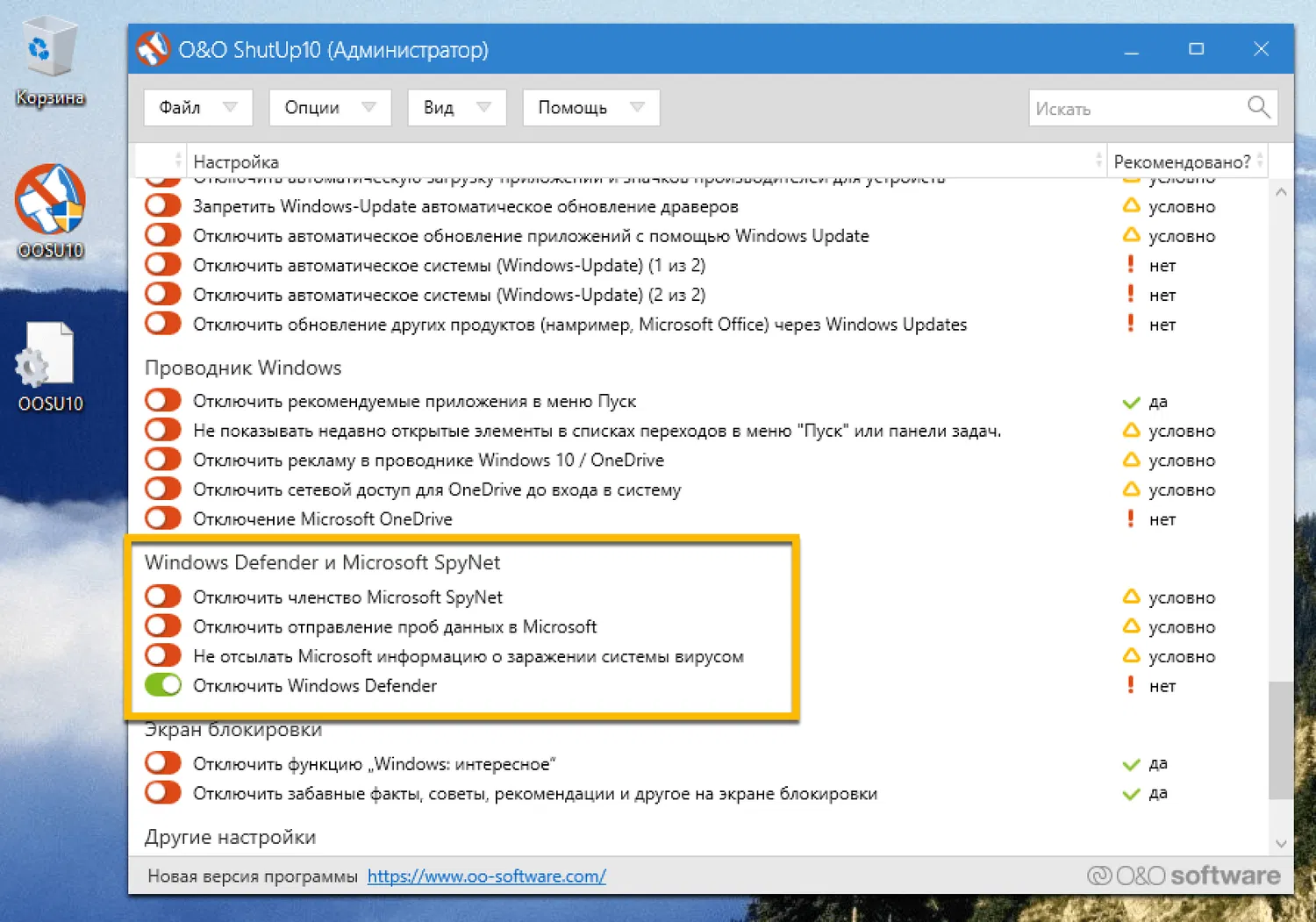Click the sort arrows on the Настройка column header
Viewport: 1316px width, 922px height.
coord(1098,161)
